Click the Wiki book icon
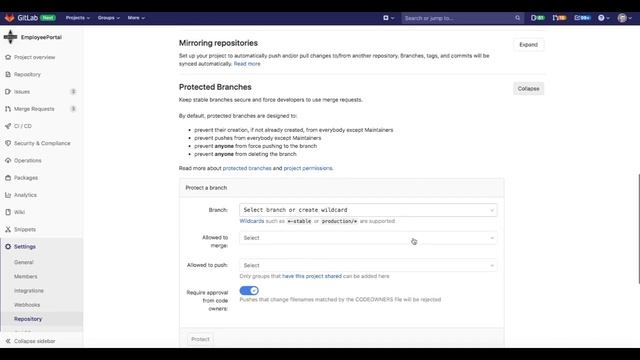 click(x=8, y=212)
